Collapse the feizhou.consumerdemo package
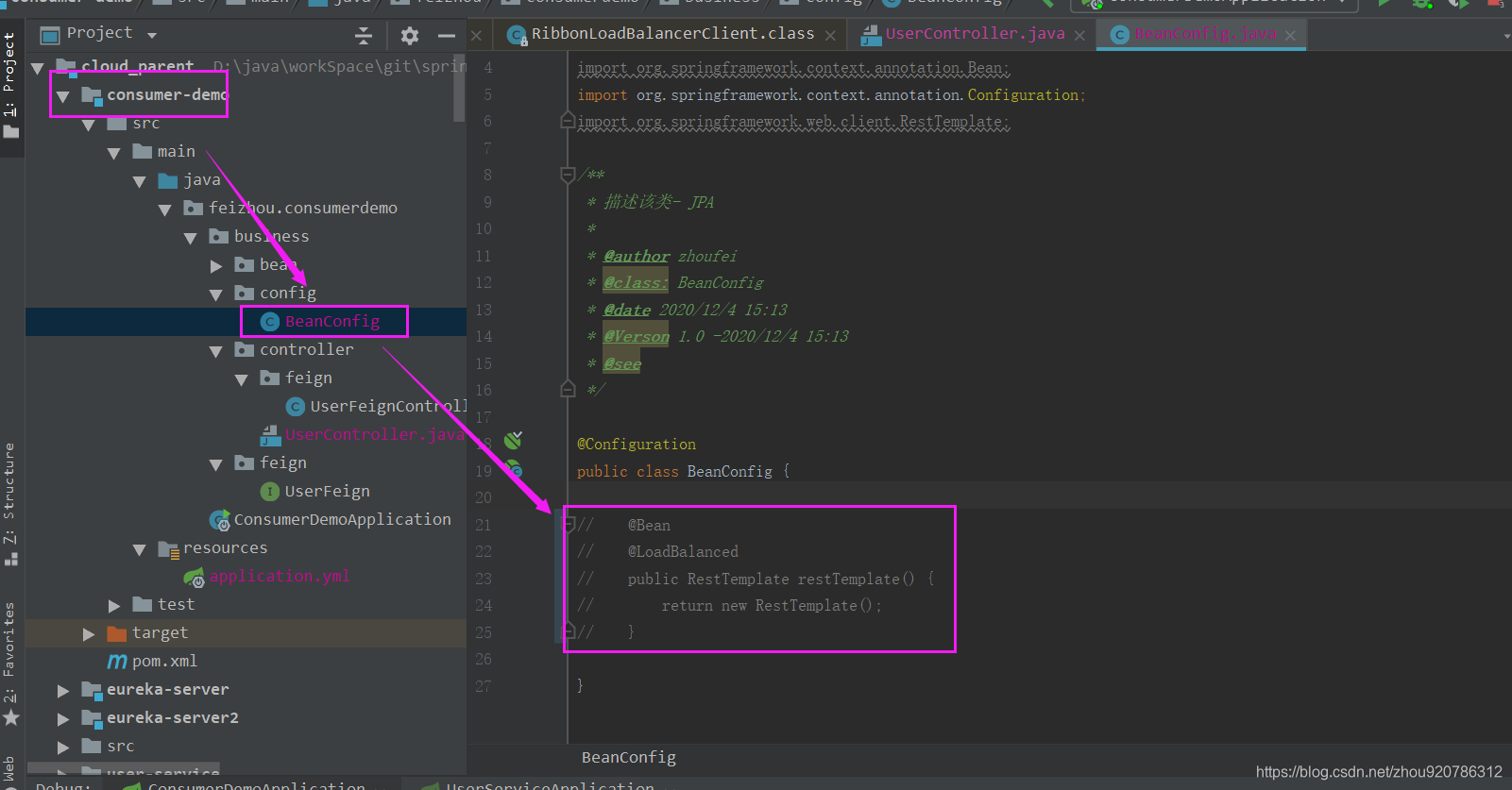Image resolution: width=1512 pixels, height=790 pixels. (x=165, y=210)
